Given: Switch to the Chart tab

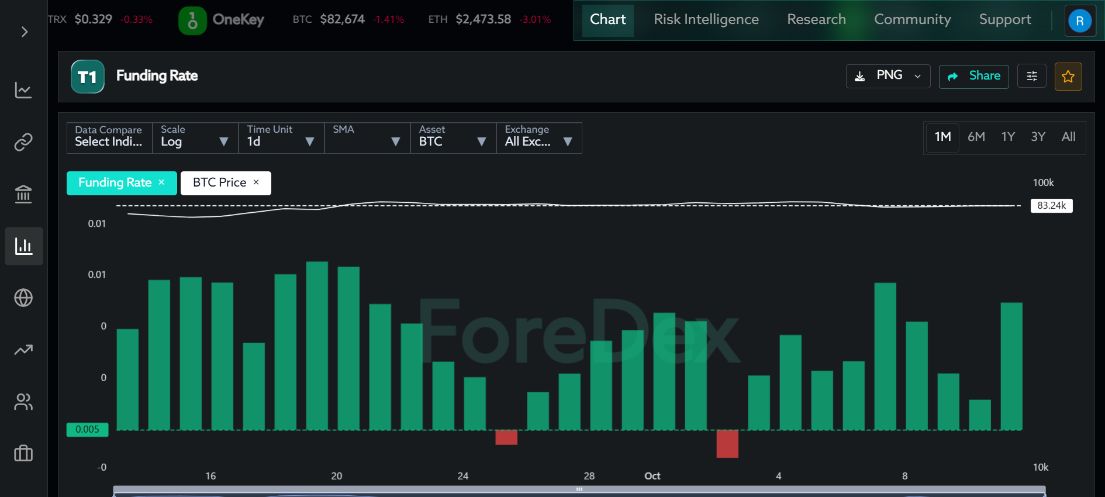Looking at the screenshot, I should click(x=607, y=20).
